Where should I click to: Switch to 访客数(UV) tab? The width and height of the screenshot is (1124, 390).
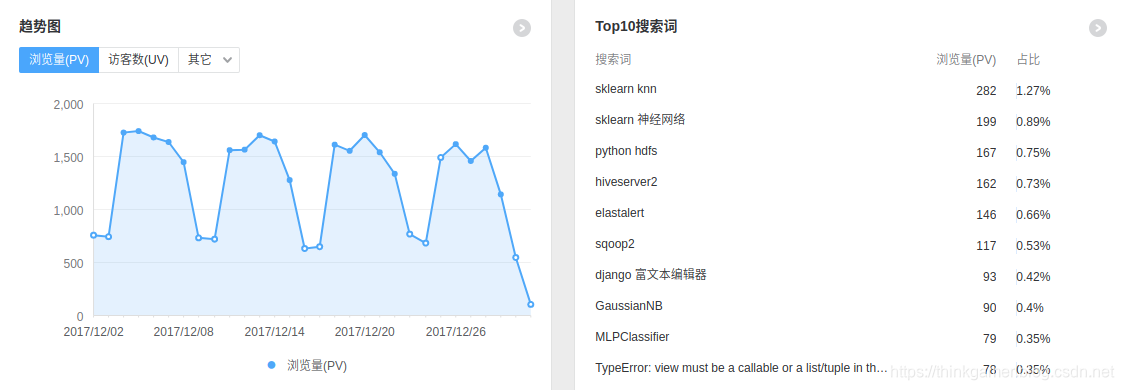tap(138, 60)
